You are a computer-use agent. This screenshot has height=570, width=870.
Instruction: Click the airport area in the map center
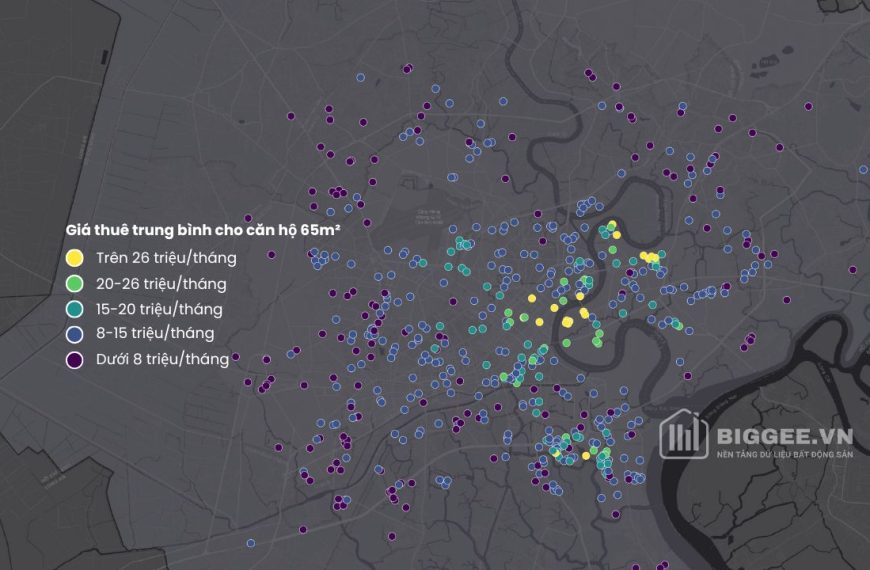(428, 215)
